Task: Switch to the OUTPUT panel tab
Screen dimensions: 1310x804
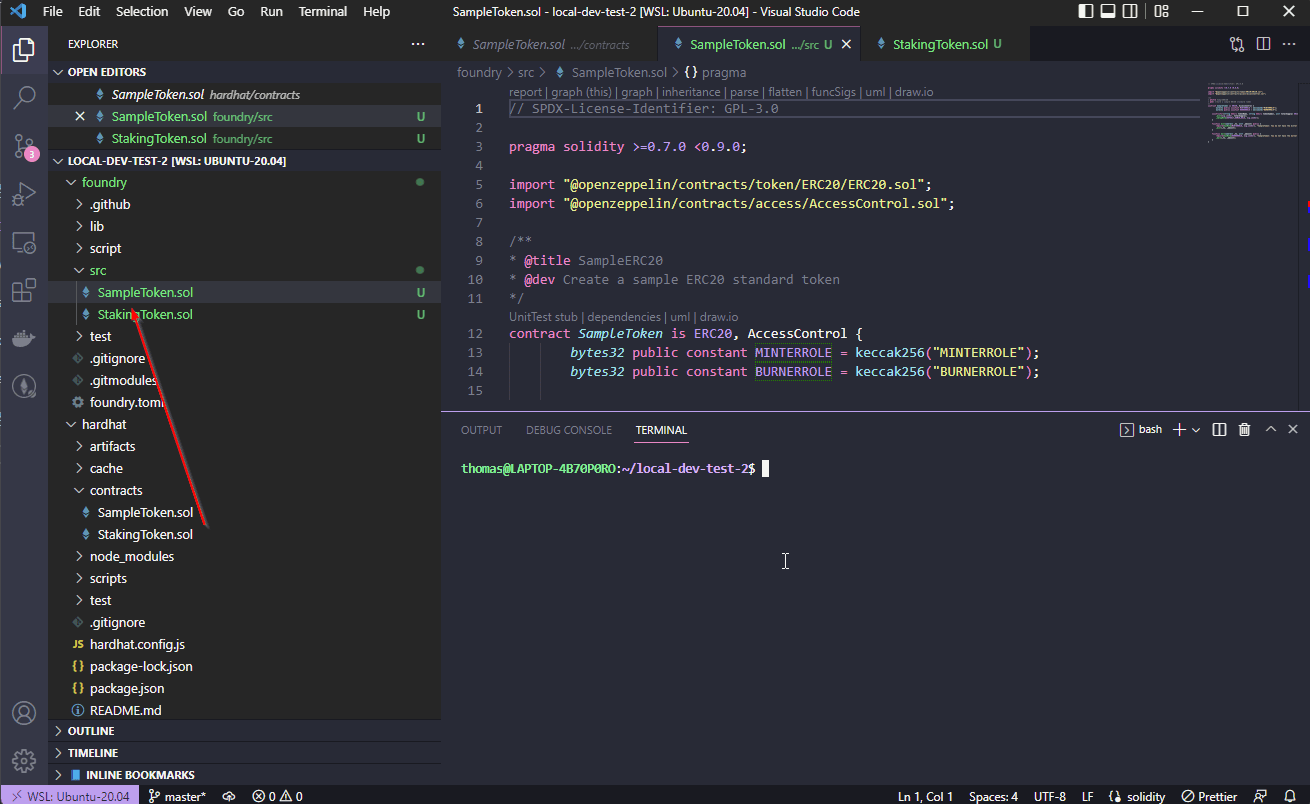Action: [481, 430]
